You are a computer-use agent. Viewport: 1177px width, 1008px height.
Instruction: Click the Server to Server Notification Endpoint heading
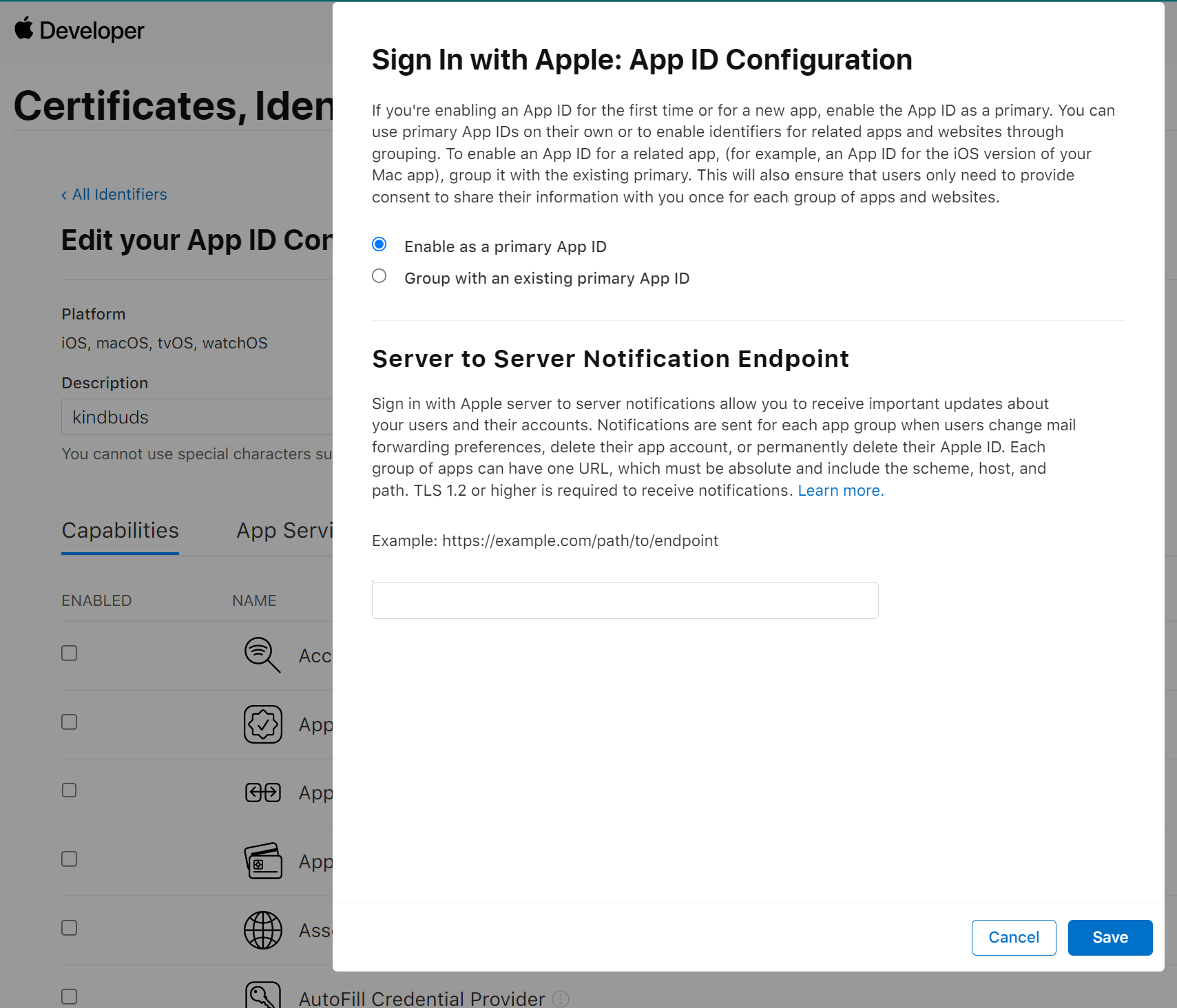[x=610, y=359]
